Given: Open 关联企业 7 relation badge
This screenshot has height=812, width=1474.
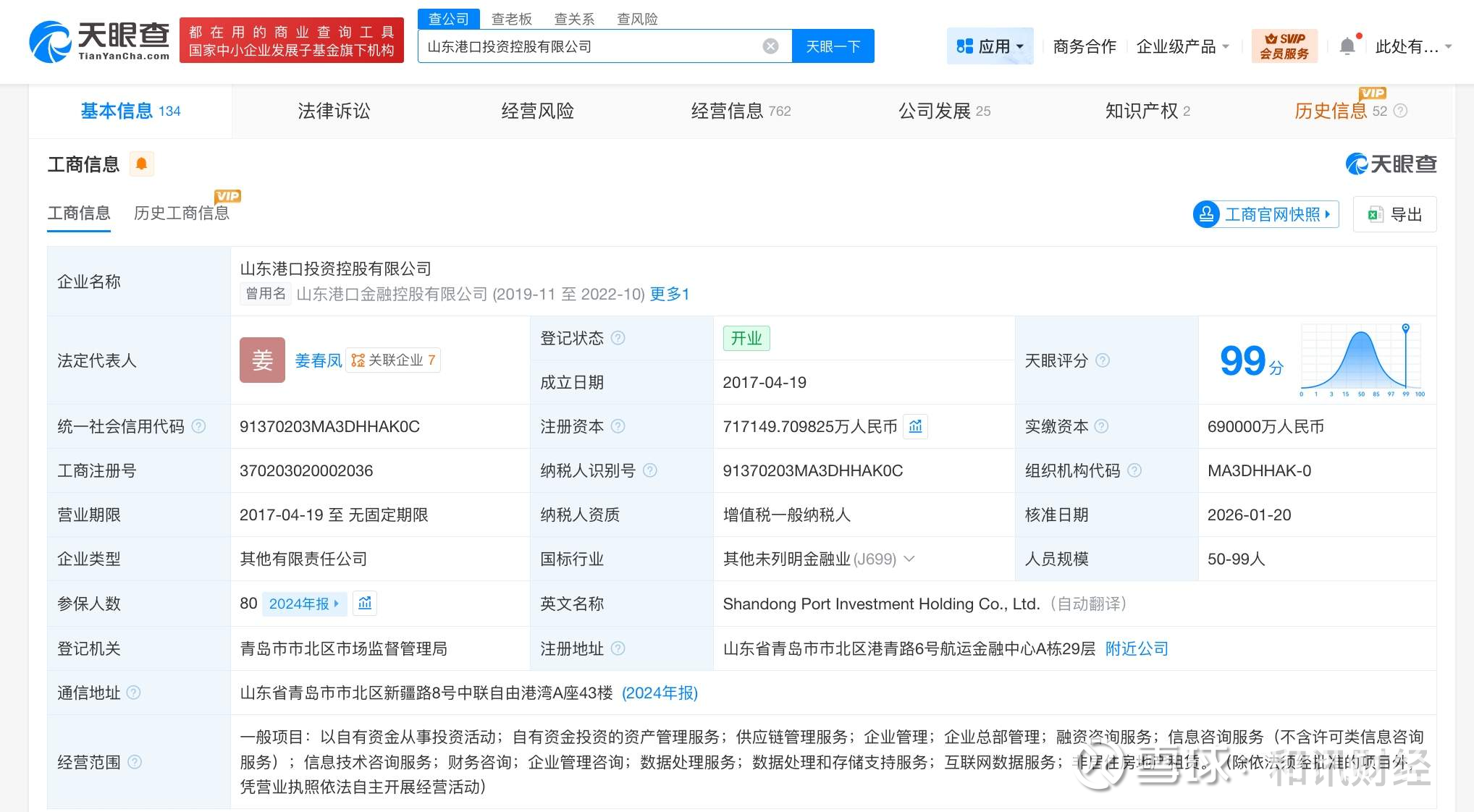Looking at the screenshot, I should 395,360.
